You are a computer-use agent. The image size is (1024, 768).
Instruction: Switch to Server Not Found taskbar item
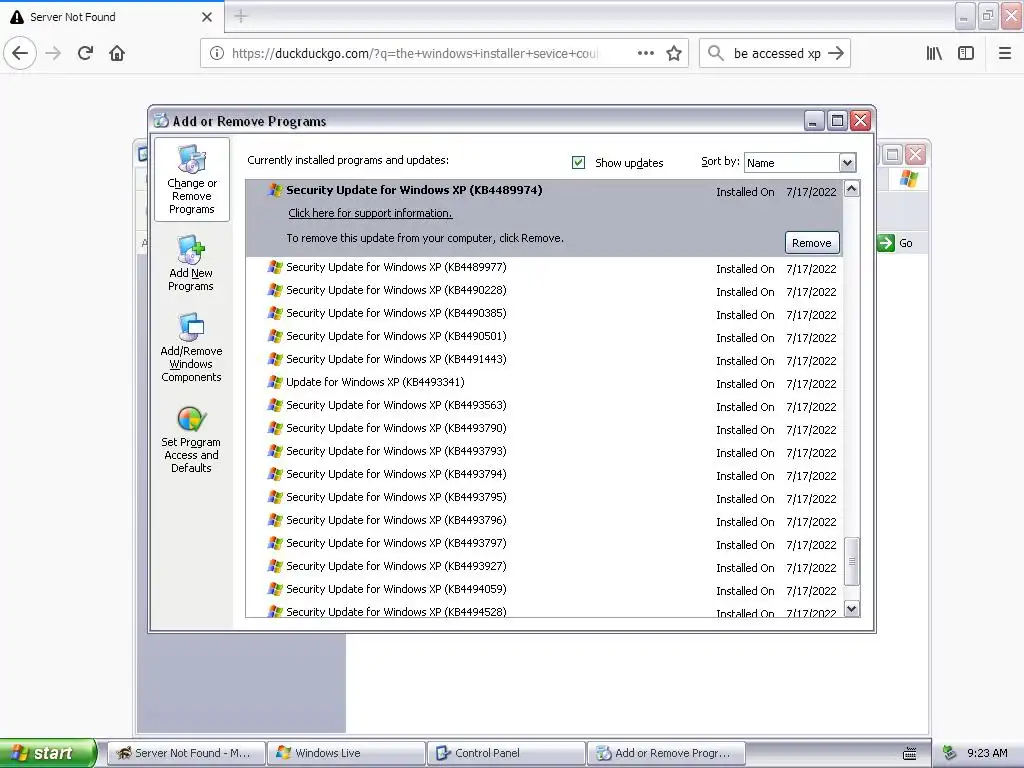[186, 753]
